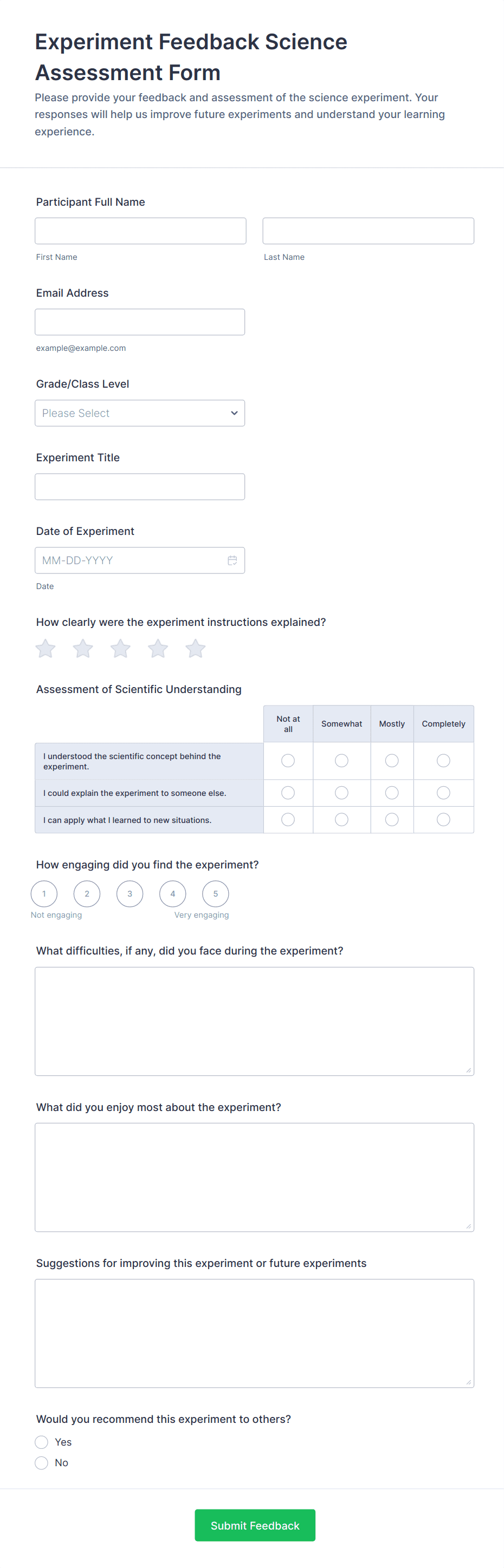
Task: Submit Feedback button
Action: coord(255,1525)
